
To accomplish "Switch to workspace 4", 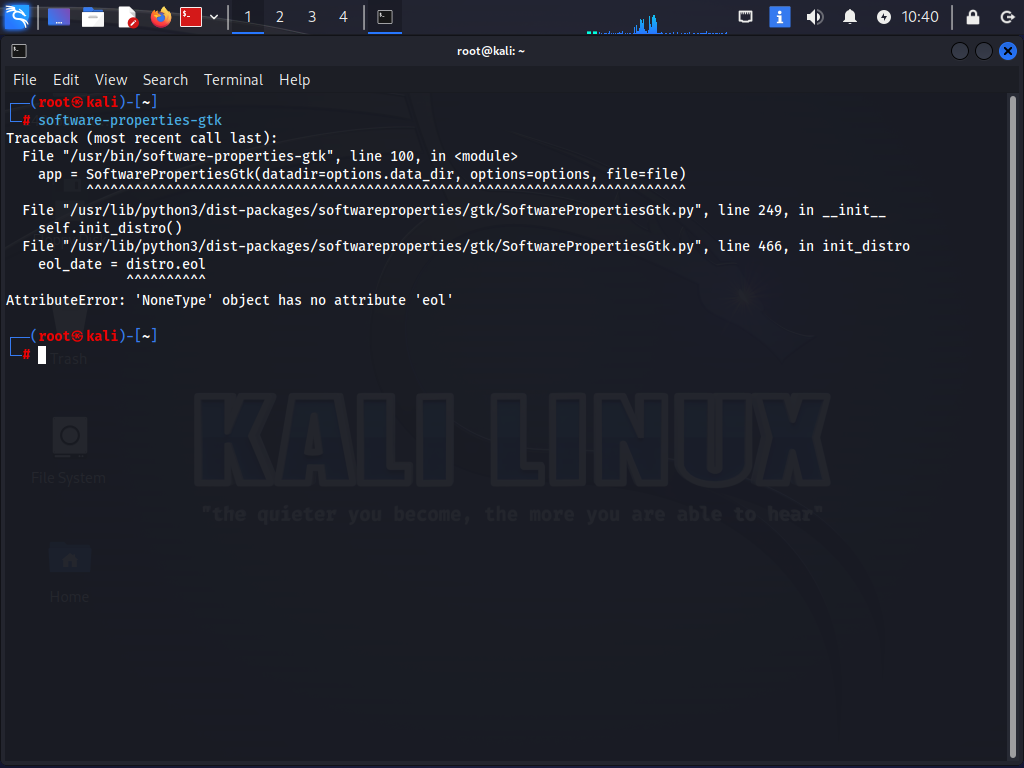I will [344, 17].
